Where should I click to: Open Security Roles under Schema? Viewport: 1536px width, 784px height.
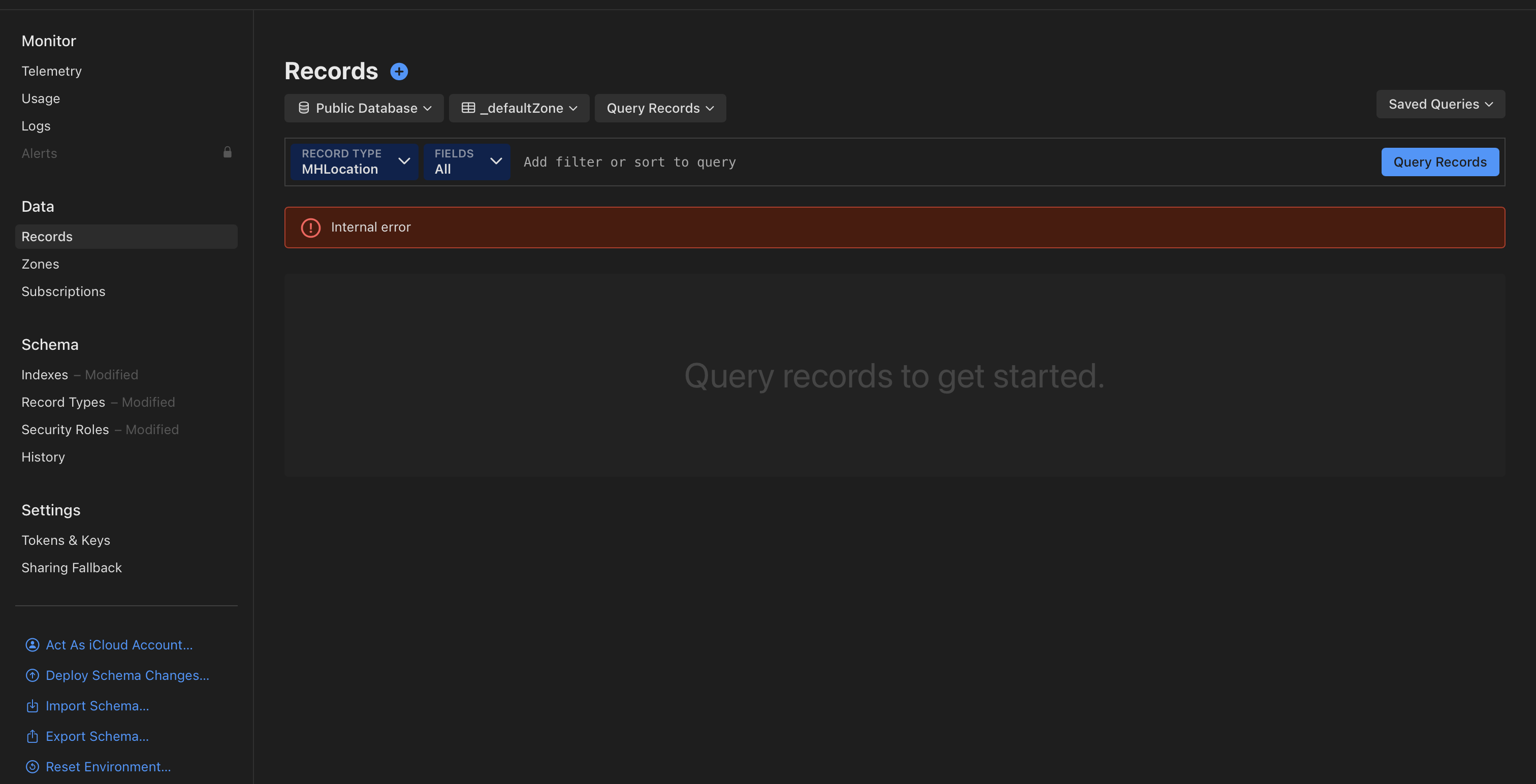[x=65, y=429]
